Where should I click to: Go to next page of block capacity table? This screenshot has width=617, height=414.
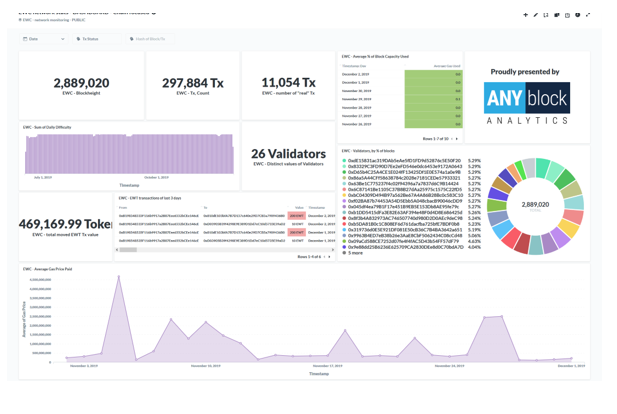pos(457,139)
